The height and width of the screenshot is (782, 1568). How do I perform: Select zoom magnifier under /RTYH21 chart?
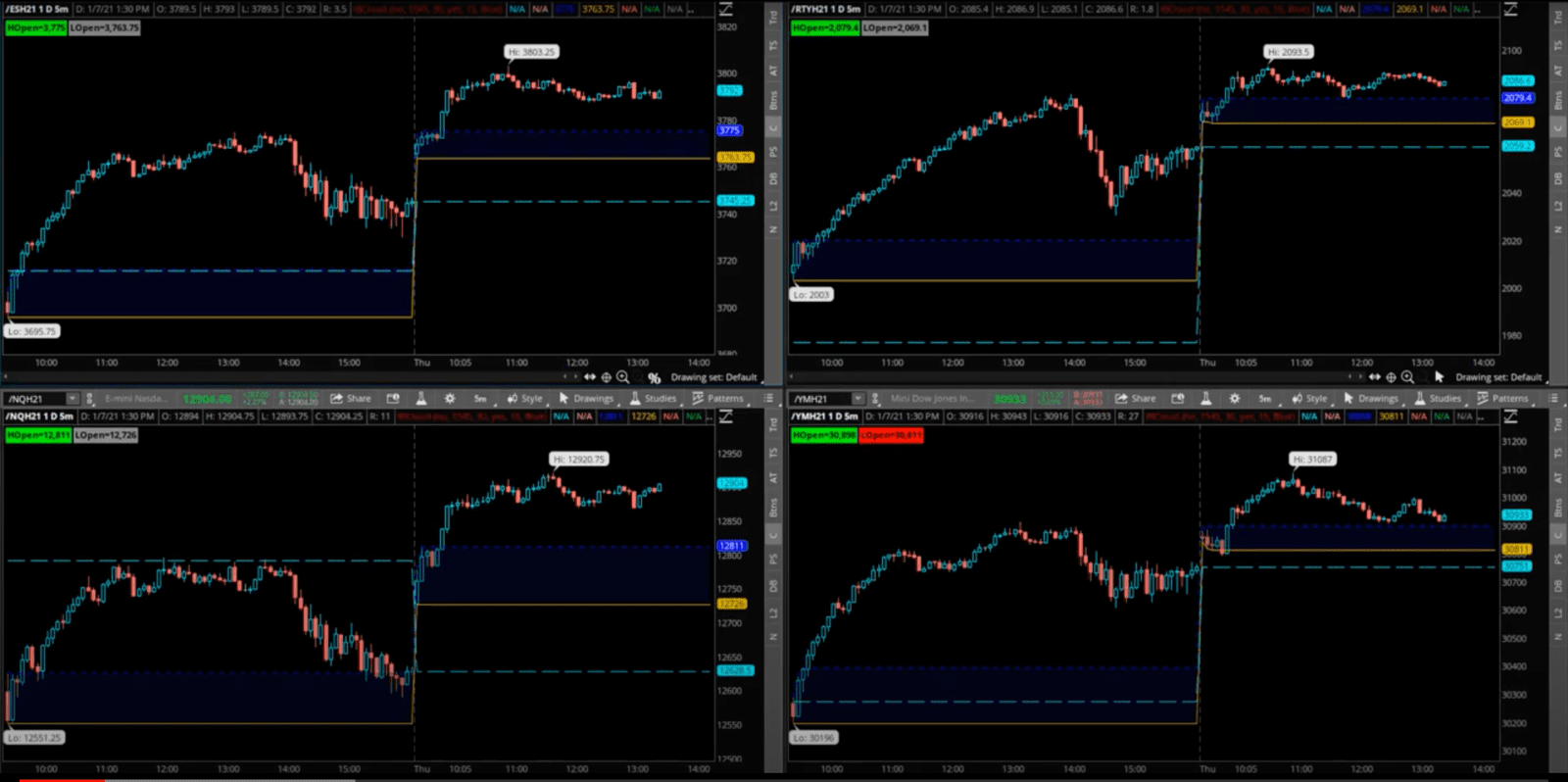(x=1407, y=377)
